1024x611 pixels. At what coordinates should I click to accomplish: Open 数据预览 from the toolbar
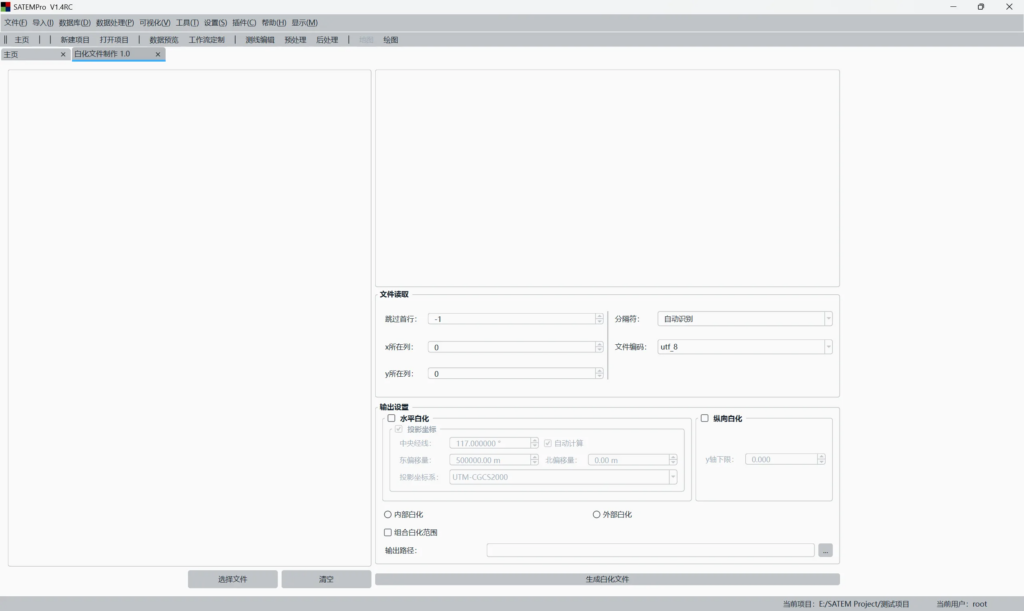tap(163, 40)
